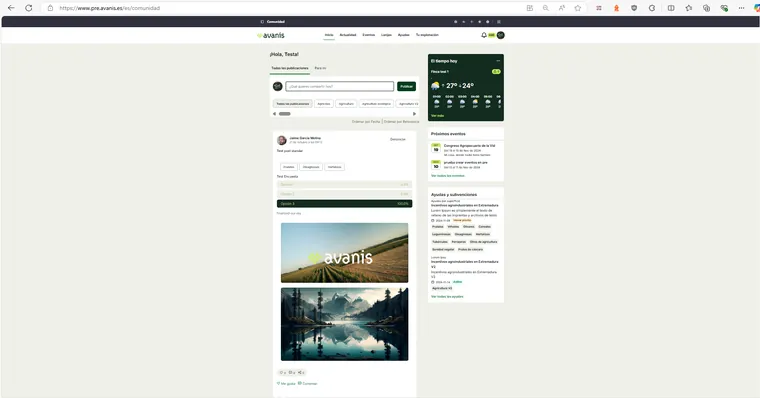Click the orange extension icon in toolbar
Screen dimensions: 760x398
[617, 8]
